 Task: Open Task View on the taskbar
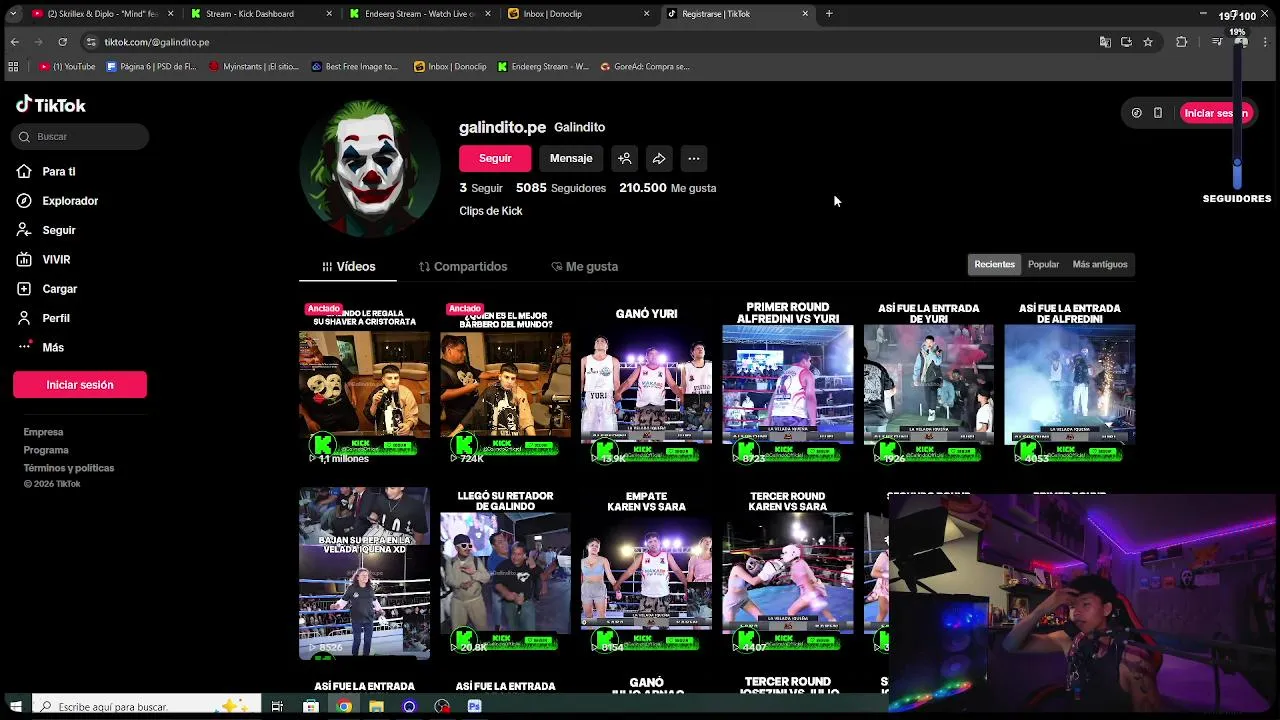tap(277, 706)
